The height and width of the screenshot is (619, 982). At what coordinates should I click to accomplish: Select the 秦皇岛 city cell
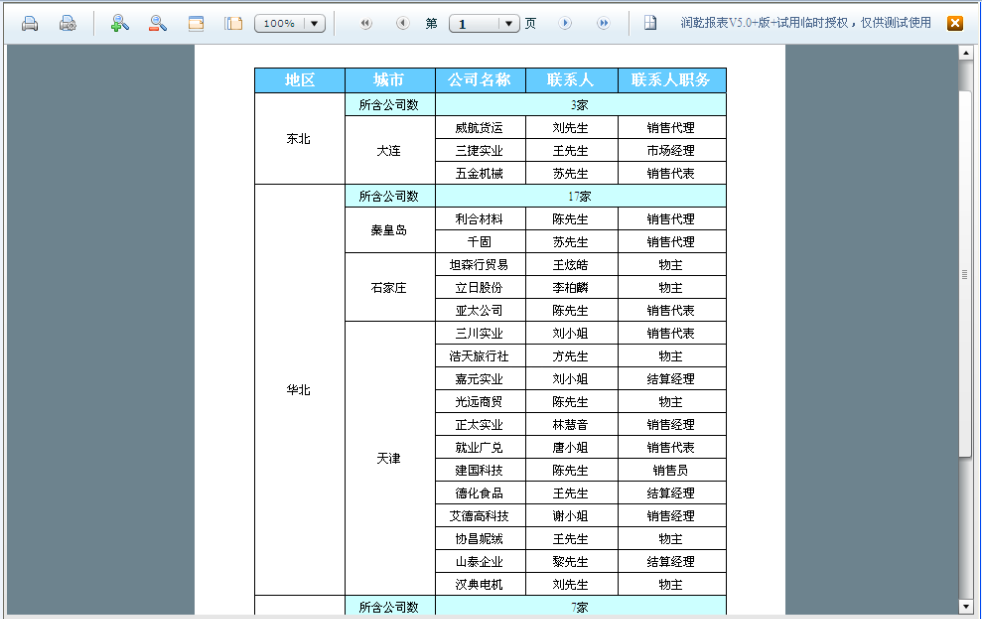pyautogui.click(x=390, y=230)
